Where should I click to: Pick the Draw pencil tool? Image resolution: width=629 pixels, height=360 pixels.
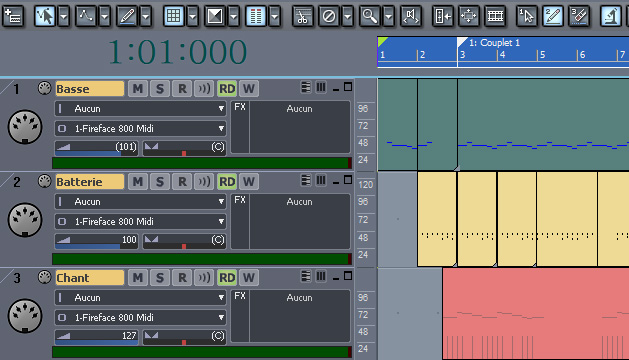(x=127, y=16)
